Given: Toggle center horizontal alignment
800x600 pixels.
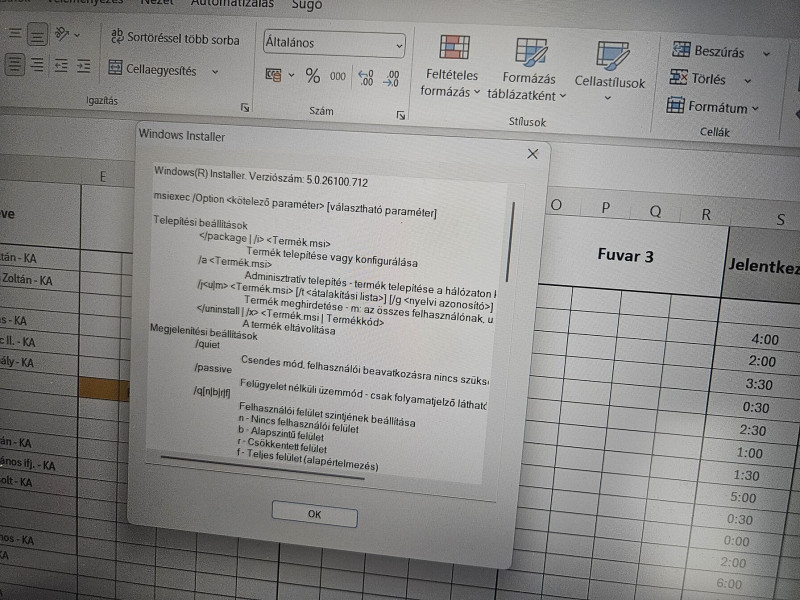Looking at the screenshot, I should click(x=15, y=64).
